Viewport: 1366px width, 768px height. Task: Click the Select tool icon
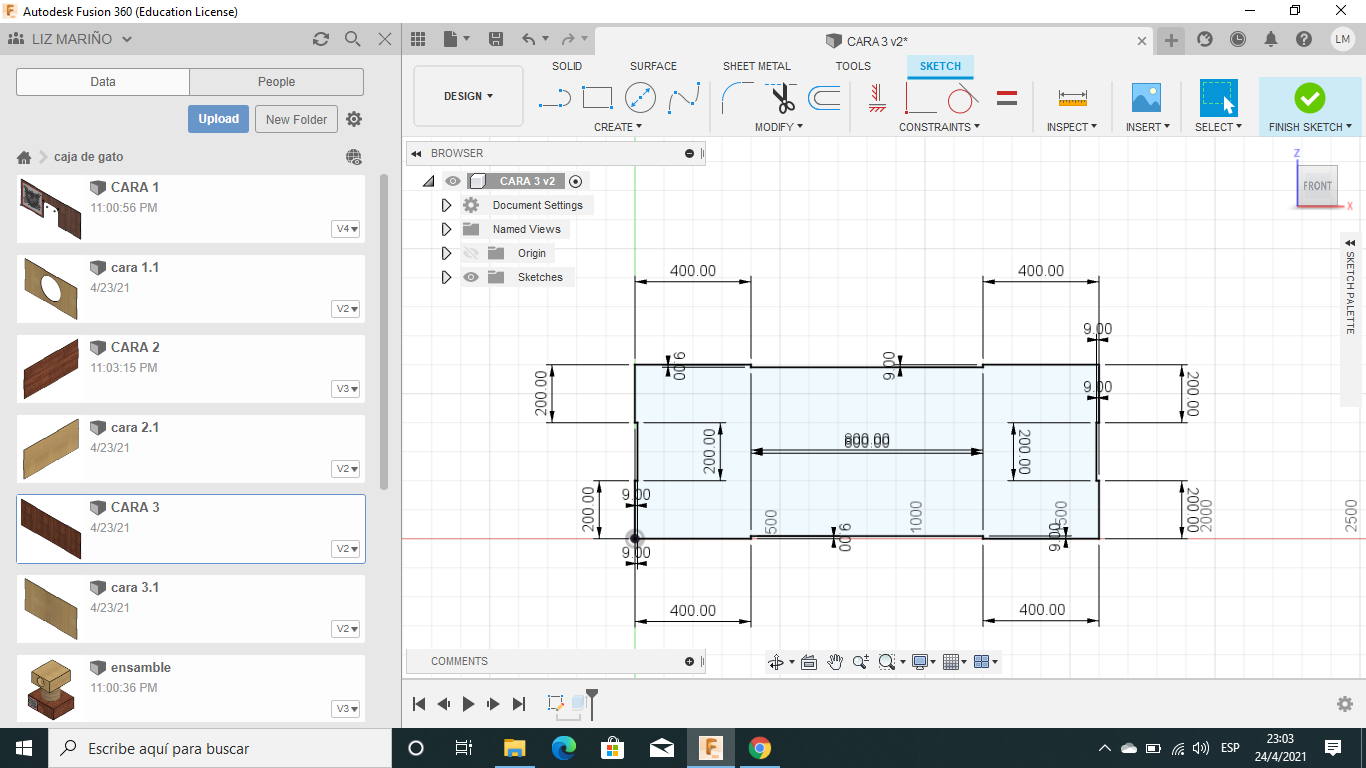point(1219,98)
